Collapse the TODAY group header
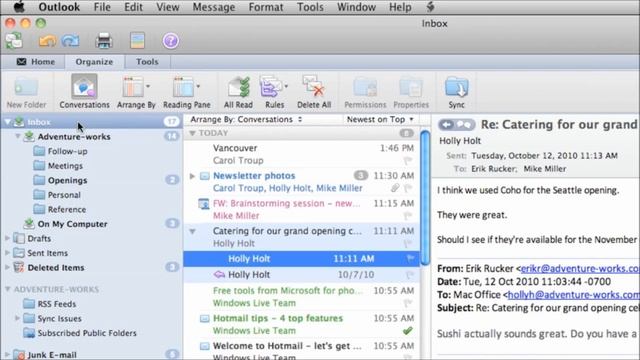Viewport: 640px width, 360px height. point(192,133)
